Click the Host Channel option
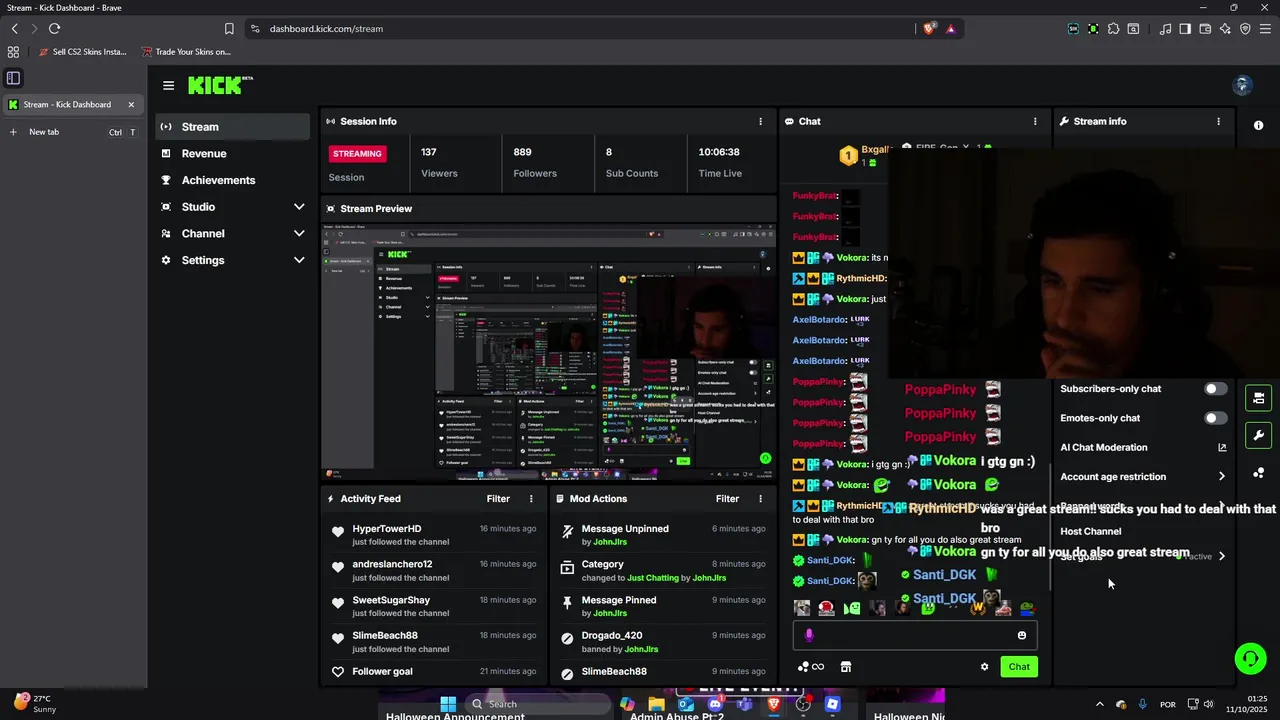Screen dimensions: 1280x720 (1090, 532)
